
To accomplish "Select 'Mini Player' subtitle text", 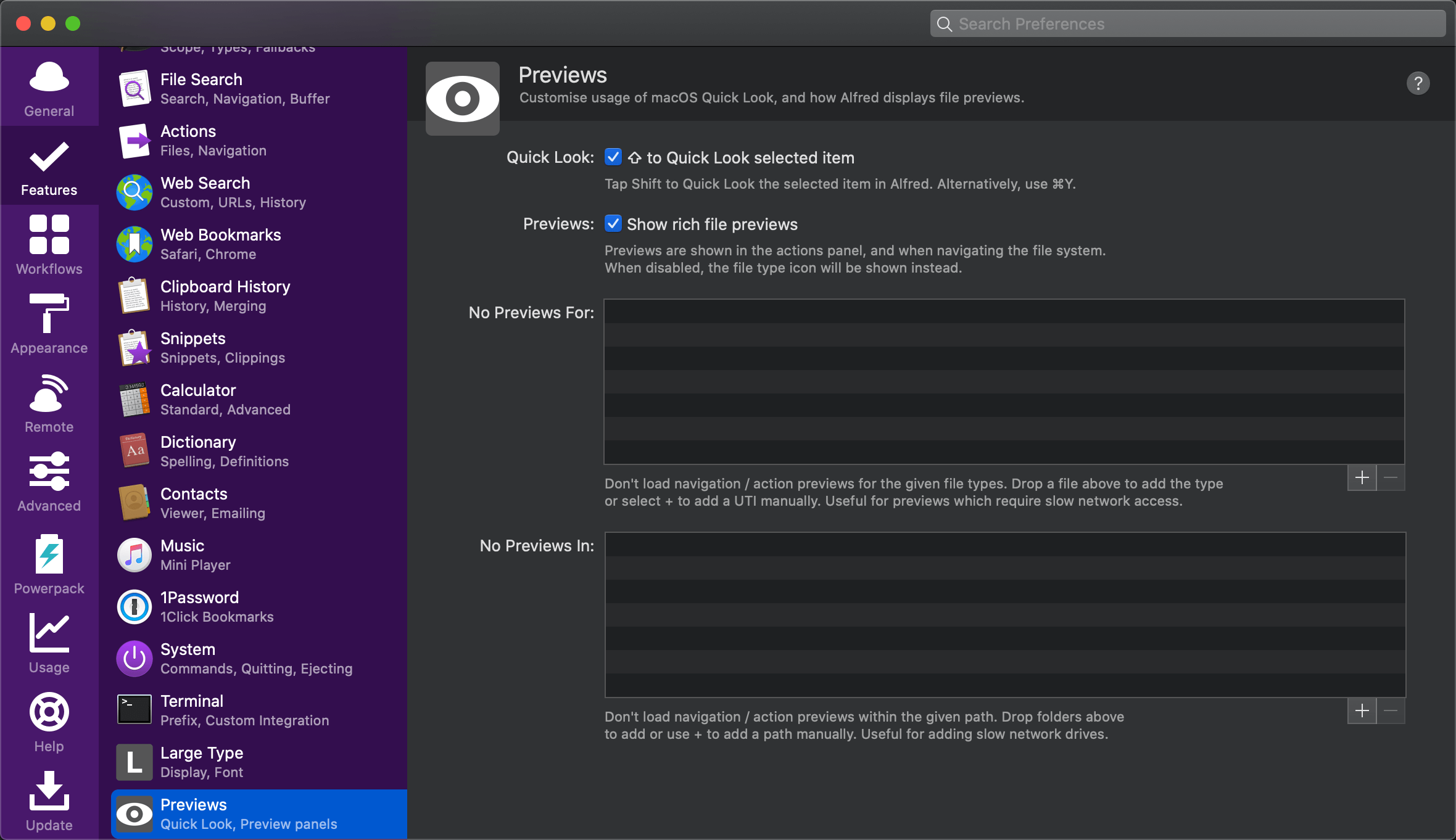I will point(196,566).
